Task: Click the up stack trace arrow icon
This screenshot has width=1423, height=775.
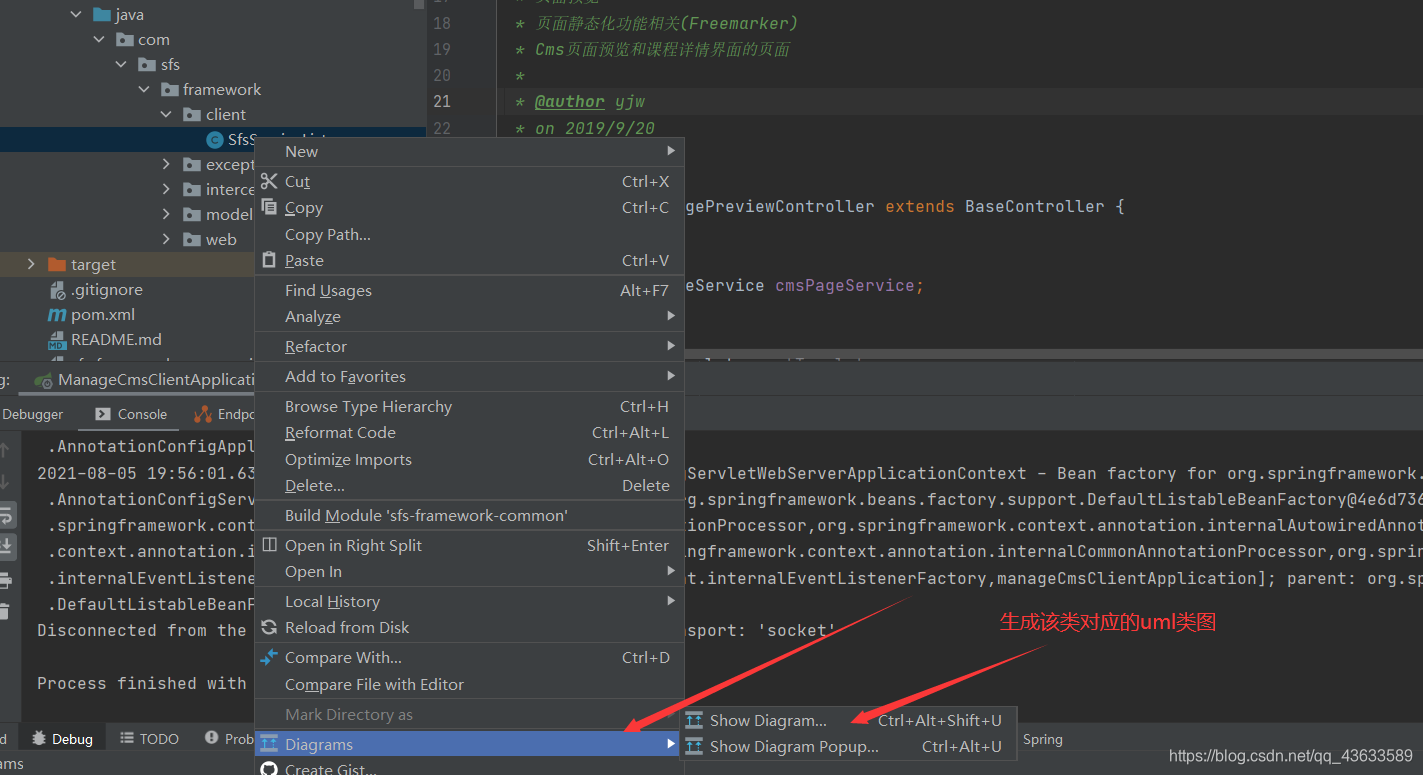Action: (5, 451)
